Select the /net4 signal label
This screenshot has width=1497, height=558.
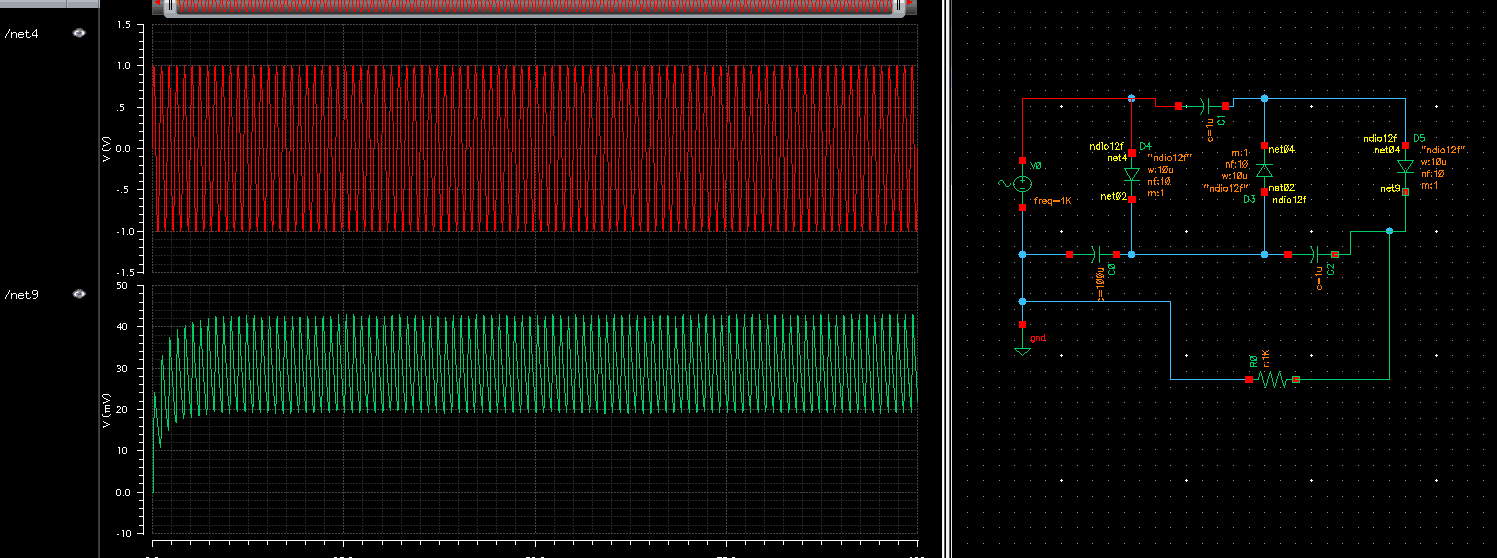(x=23, y=34)
